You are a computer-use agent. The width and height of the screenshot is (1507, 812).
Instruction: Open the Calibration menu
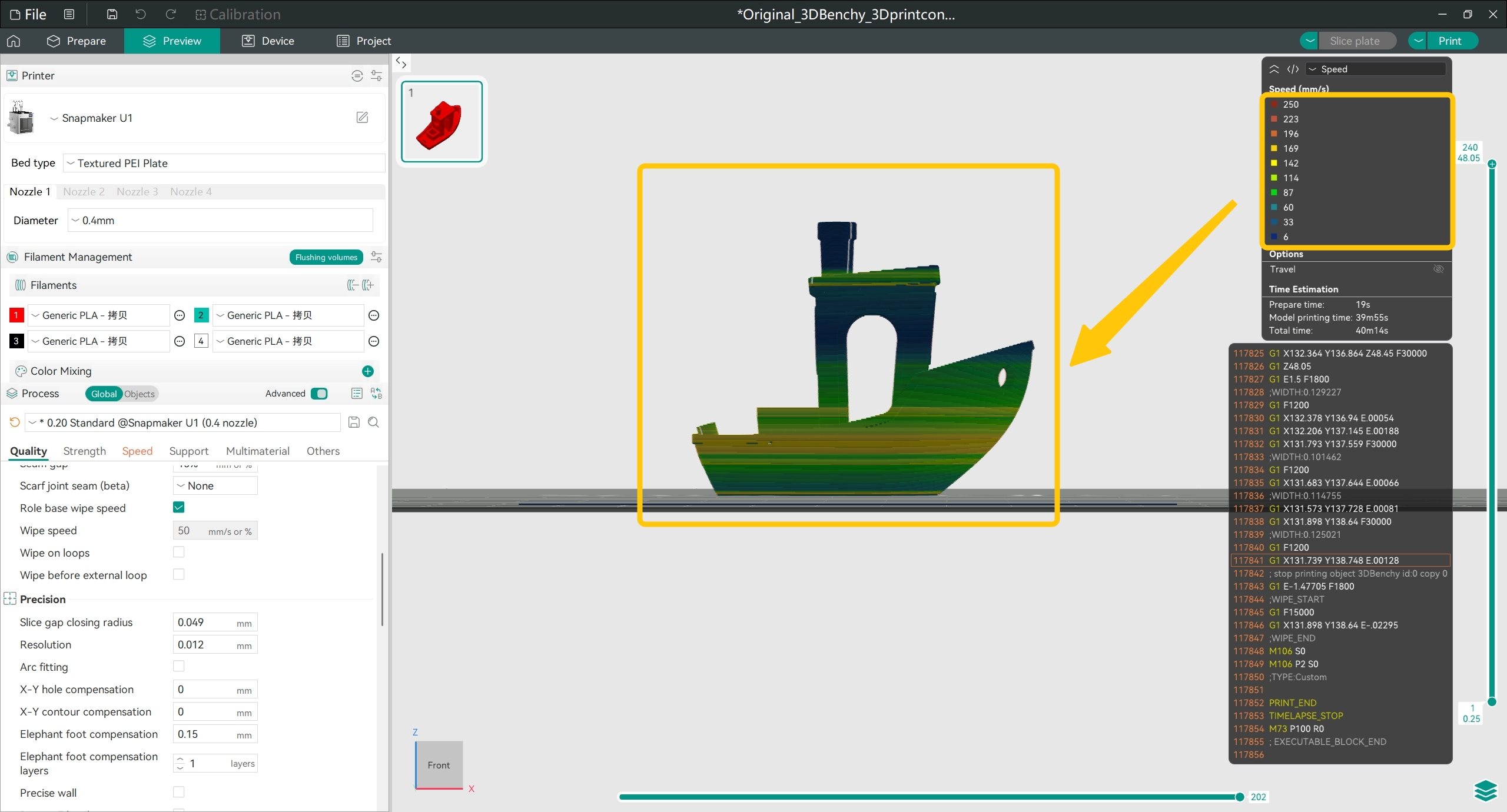pyautogui.click(x=238, y=14)
